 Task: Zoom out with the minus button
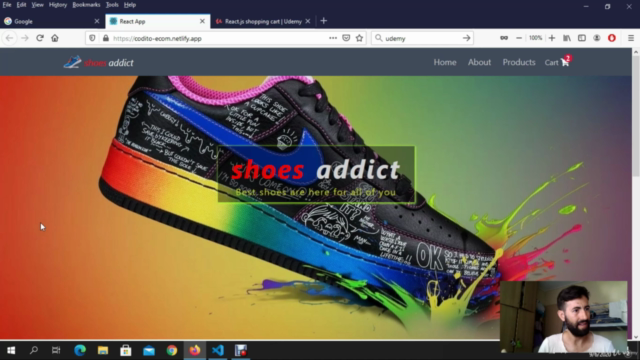tap(519, 38)
